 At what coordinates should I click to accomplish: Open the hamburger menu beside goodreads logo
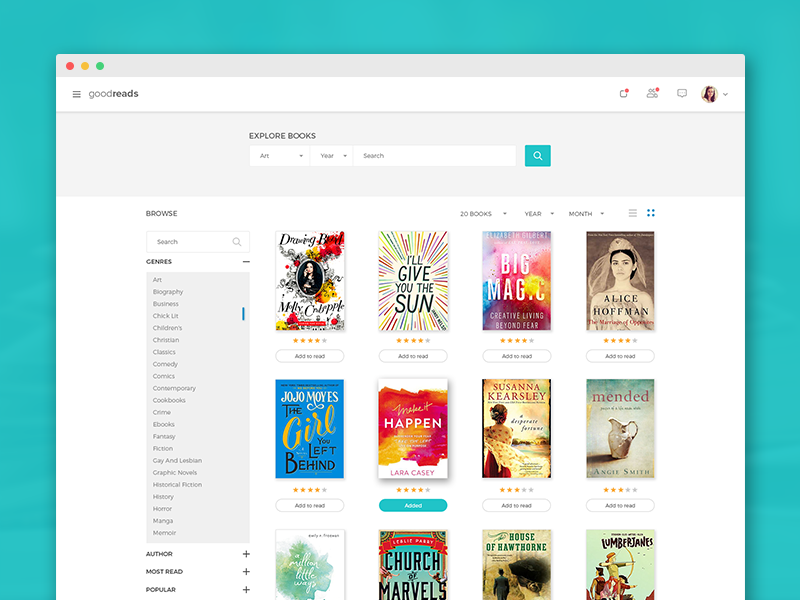(x=76, y=95)
